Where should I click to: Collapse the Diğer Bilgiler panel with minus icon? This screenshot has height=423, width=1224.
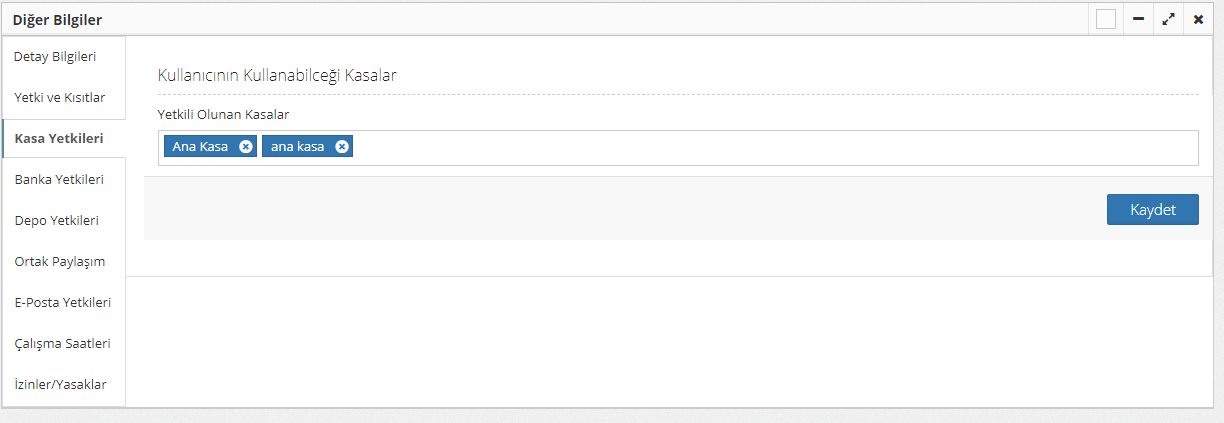click(x=1138, y=19)
